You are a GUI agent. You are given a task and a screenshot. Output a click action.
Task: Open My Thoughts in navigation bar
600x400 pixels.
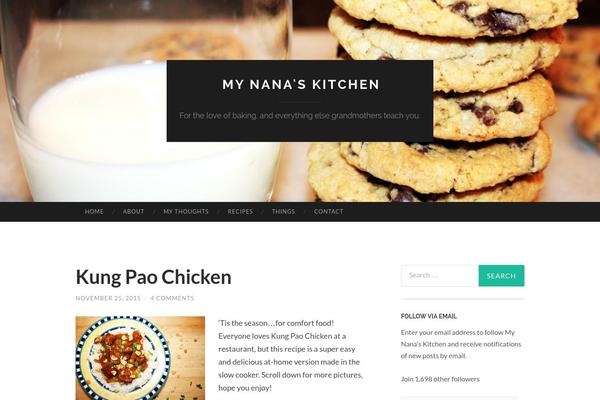click(x=186, y=211)
